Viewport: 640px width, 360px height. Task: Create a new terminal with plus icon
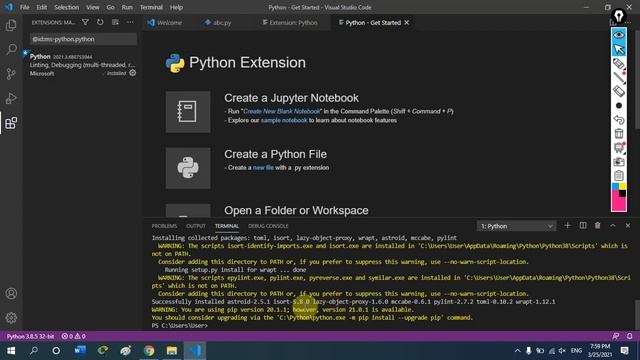[x=567, y=226]
